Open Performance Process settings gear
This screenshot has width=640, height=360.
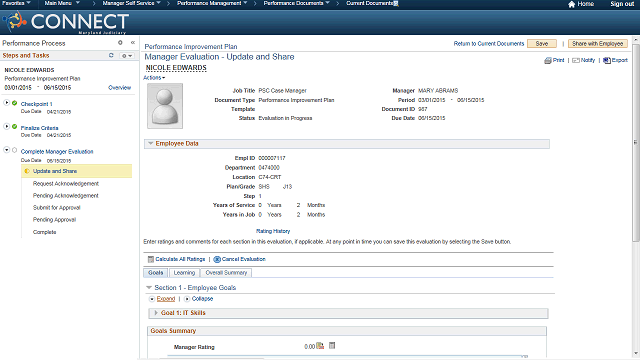coord(120,42)
